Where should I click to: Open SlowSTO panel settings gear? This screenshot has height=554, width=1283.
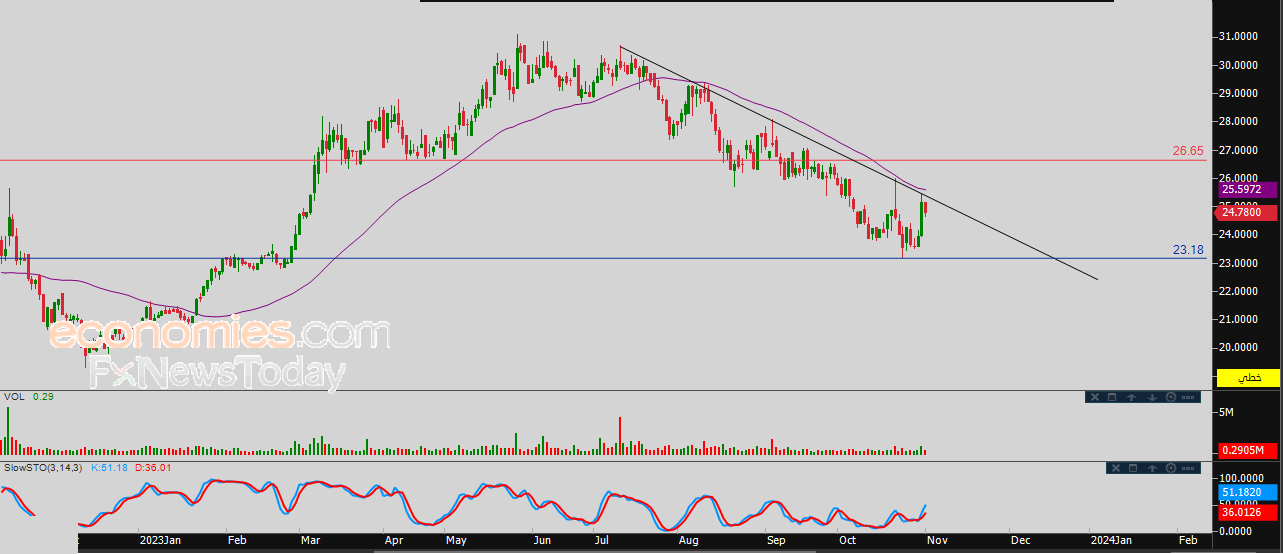1171,468
